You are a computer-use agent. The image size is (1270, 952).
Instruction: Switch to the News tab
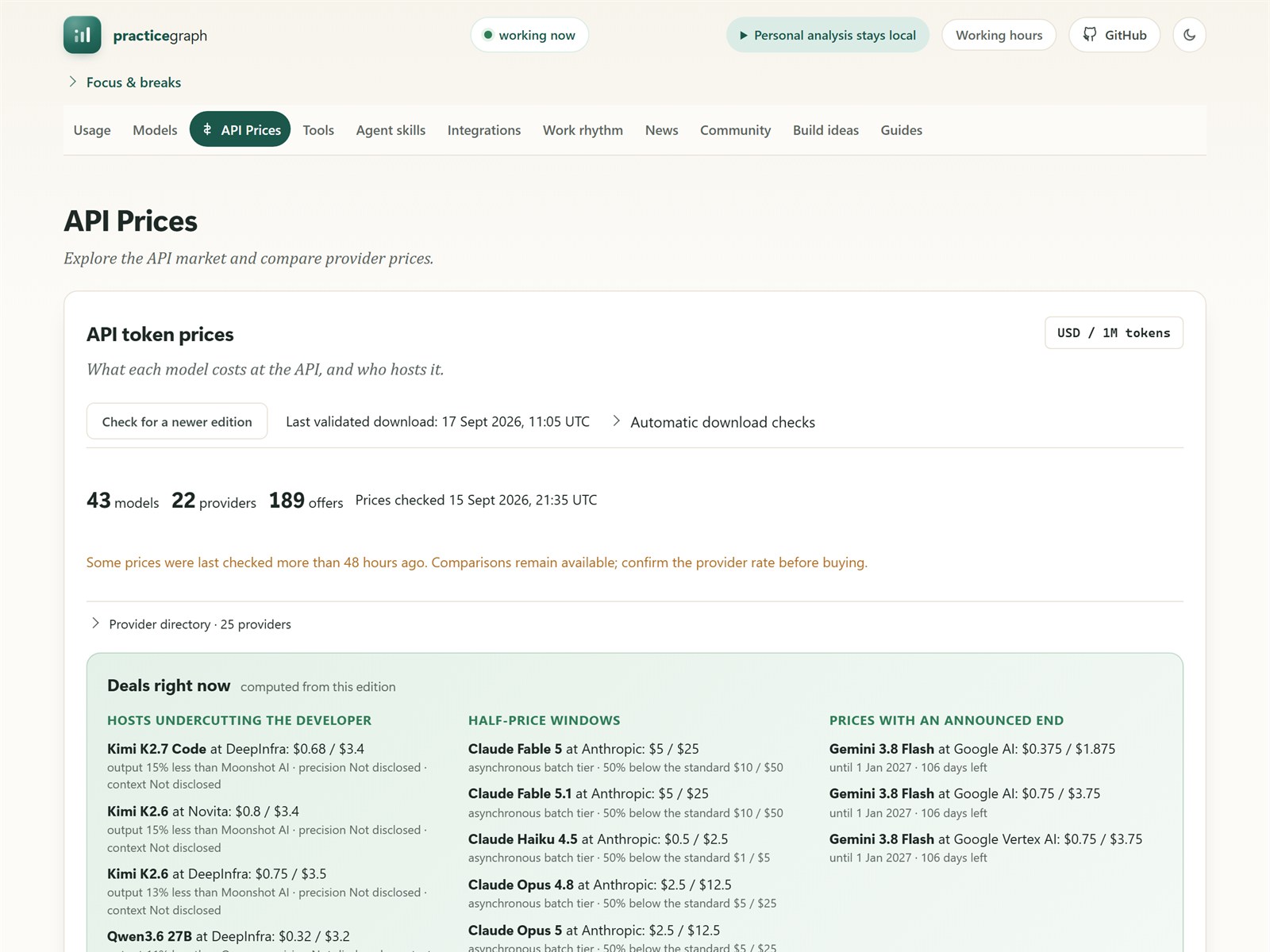[661, 130]
